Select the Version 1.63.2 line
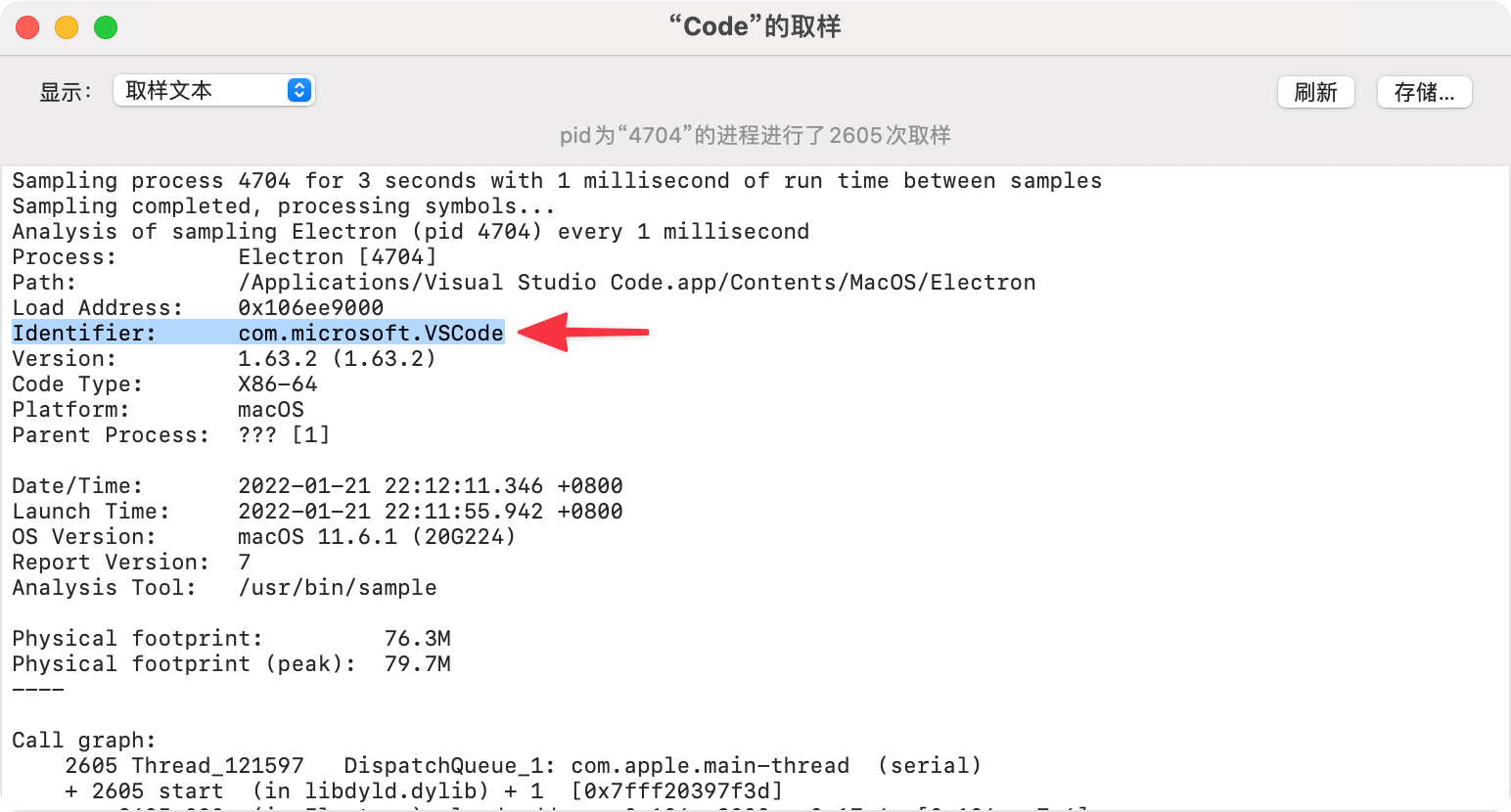This screenshot has width=1511, height=812. (224, 359)
